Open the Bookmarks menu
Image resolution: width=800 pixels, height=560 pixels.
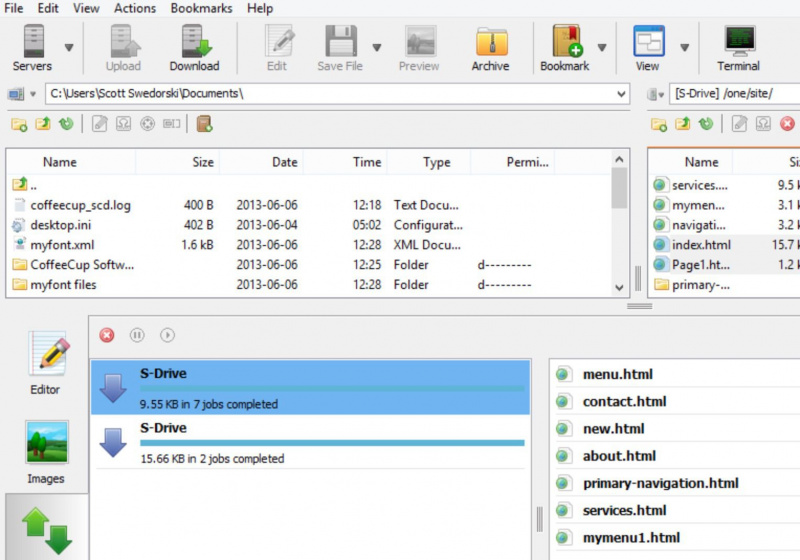coord(201,8)
